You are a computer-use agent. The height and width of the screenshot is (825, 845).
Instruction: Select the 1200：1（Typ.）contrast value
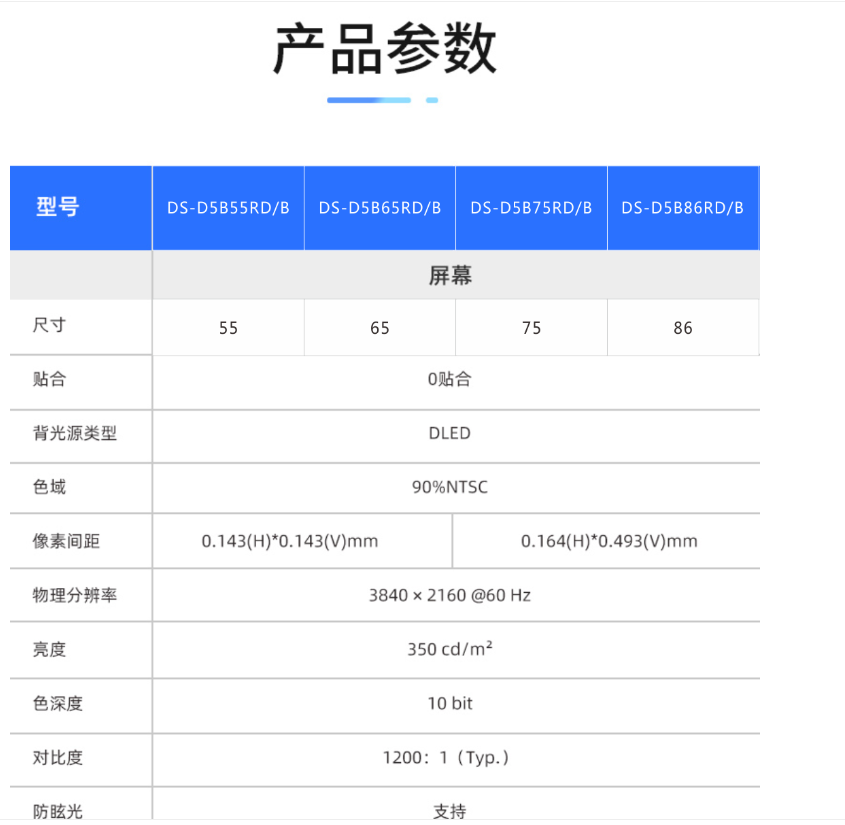[446, 758]
